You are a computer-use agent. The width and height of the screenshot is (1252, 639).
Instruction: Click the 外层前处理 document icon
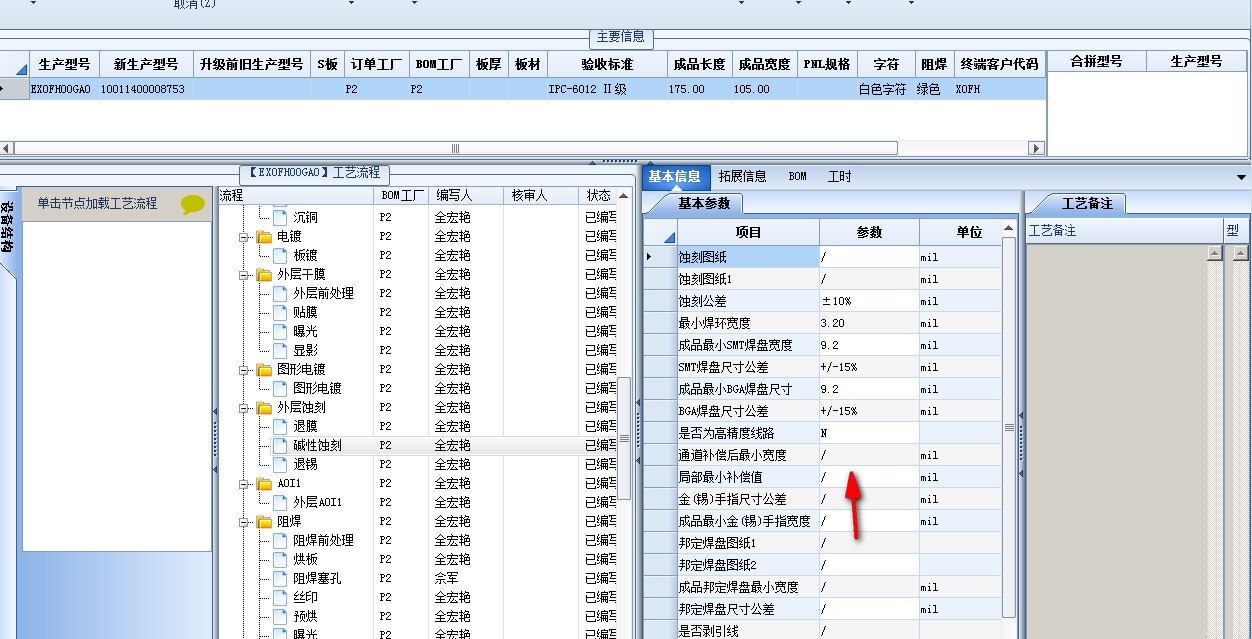280,294
